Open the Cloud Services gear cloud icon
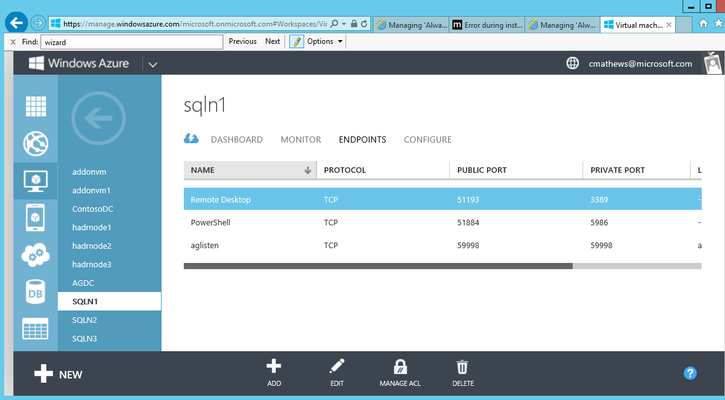Image resolution: width=725 pixels, height=400 pixels. (x=36, y=255)
